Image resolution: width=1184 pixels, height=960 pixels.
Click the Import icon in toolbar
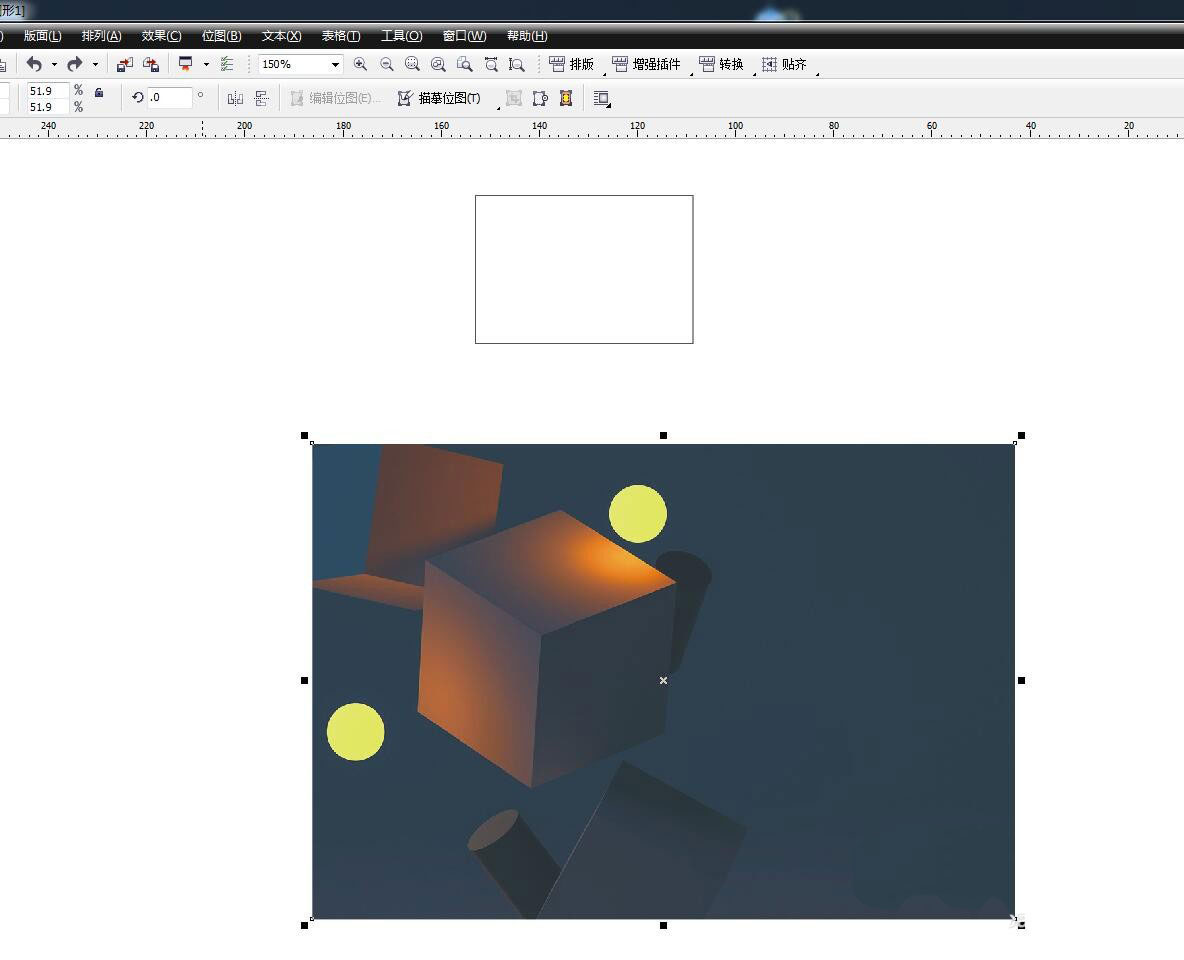coord(124,64)
